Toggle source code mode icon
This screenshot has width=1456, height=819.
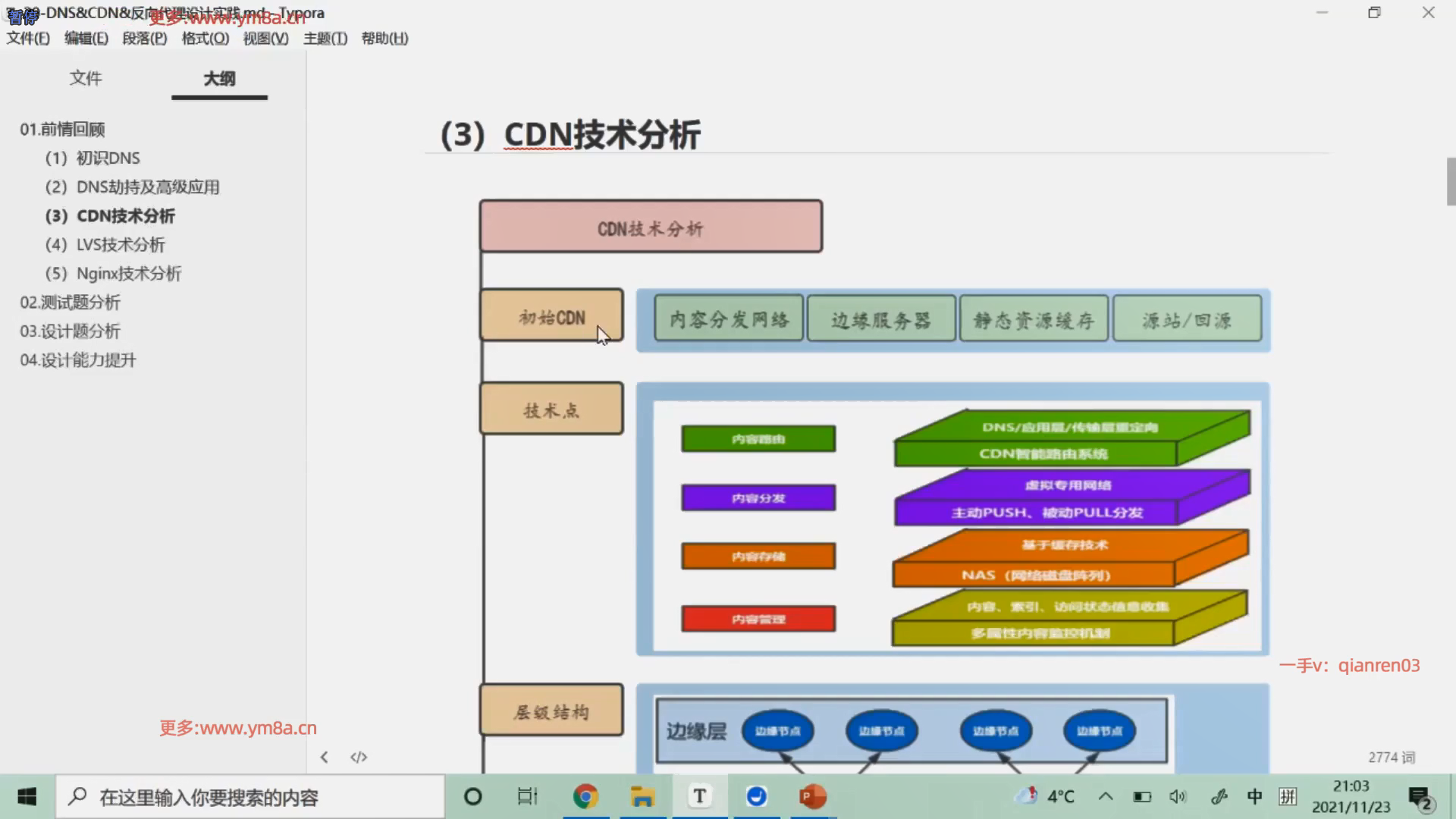point(359,757)
